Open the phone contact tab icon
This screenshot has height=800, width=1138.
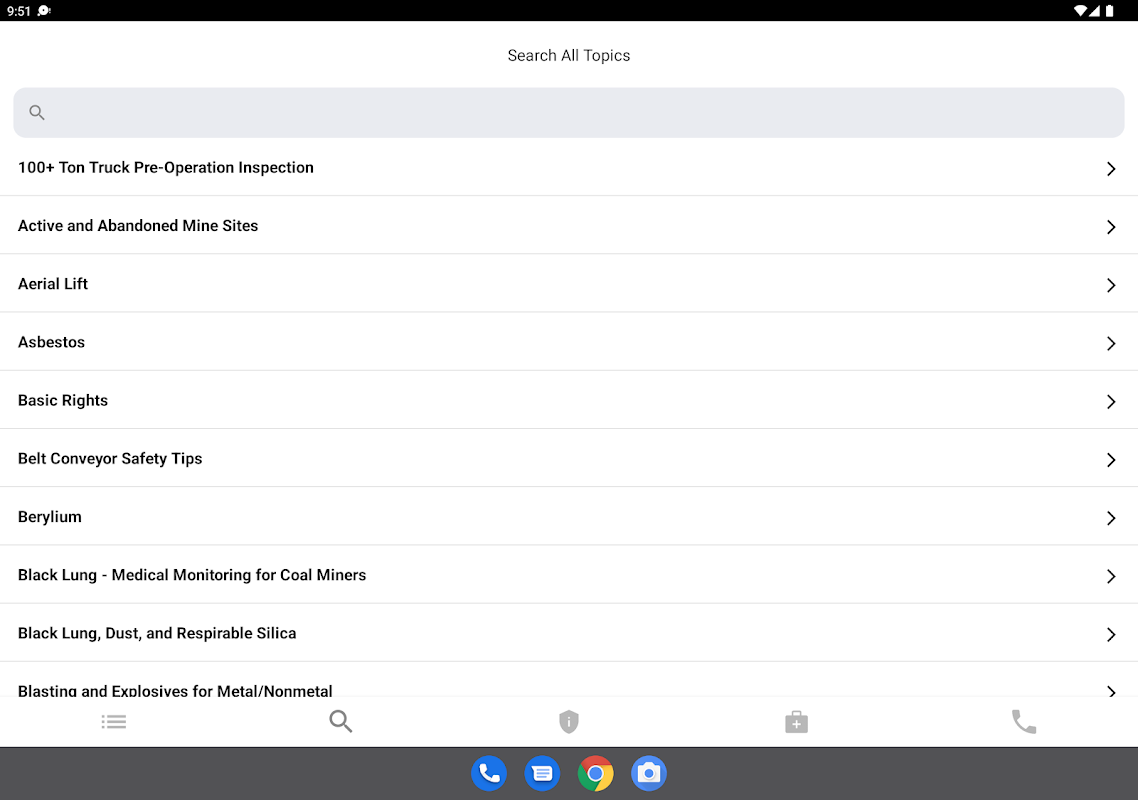tap(1023, 722)
